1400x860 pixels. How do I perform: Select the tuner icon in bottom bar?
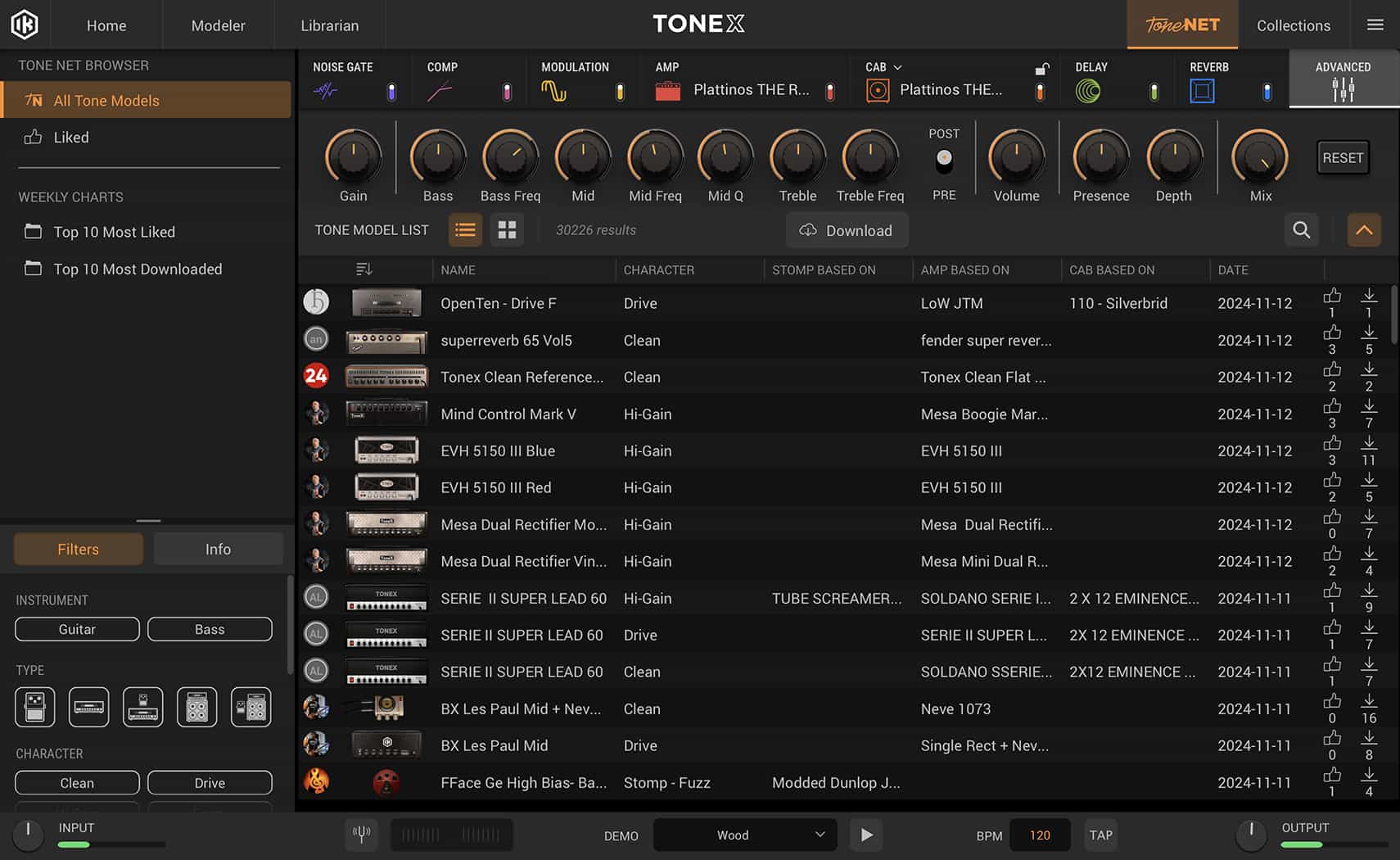(x=361, y=835)
